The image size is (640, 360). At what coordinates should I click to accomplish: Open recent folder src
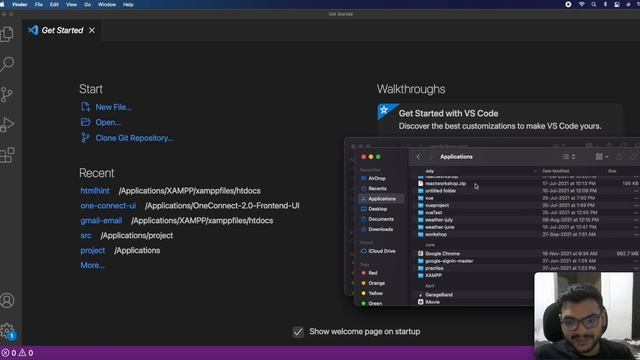(86, 236)
